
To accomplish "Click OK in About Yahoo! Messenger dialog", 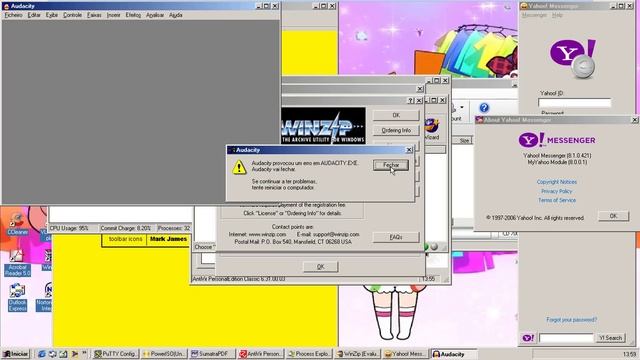I will tap(613, 216).
